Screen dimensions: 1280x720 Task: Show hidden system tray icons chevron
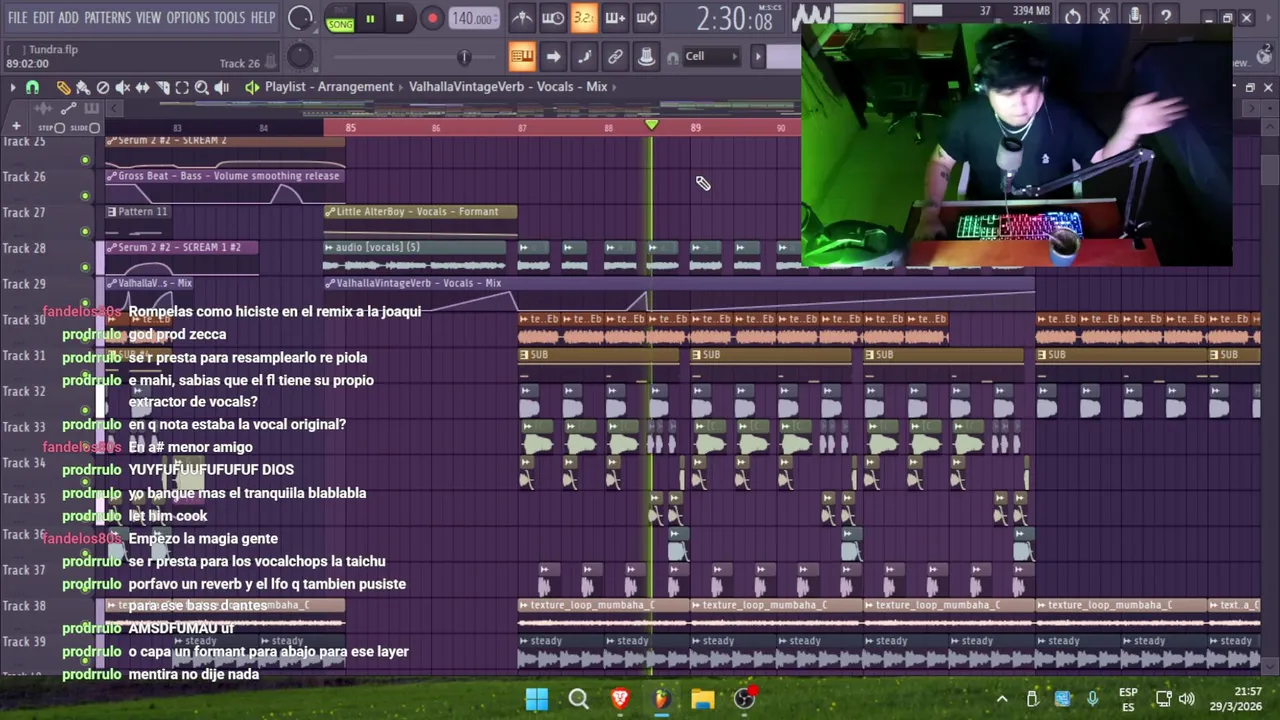pos(1002,699)
